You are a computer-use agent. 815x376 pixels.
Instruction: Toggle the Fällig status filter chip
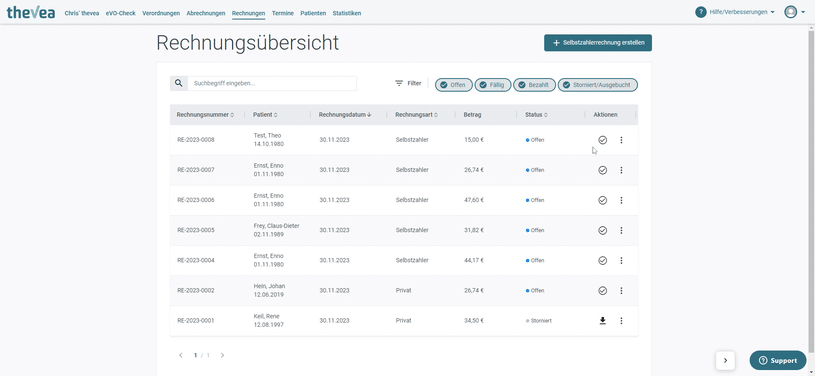(493, 85)
